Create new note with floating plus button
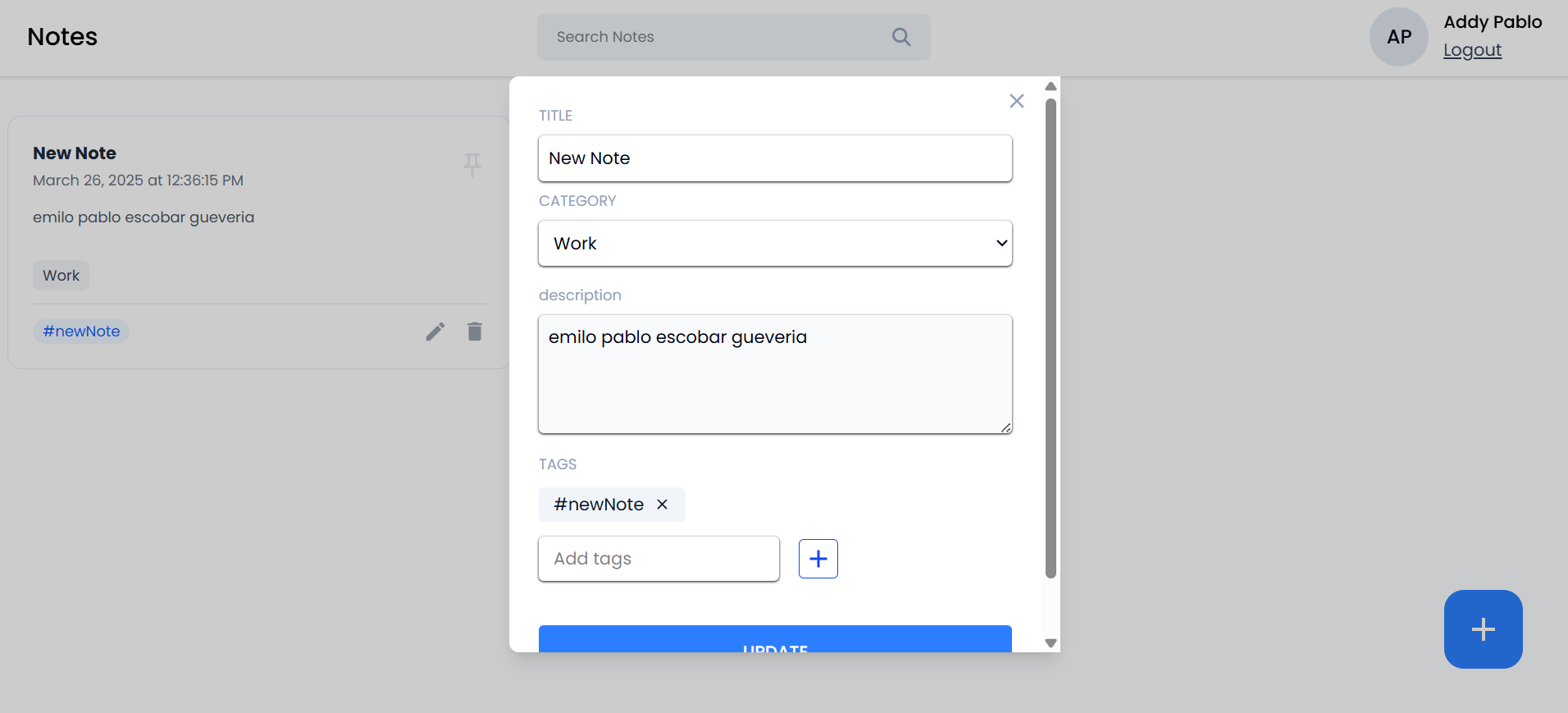1568x713 pixels. coord(1483,629)
